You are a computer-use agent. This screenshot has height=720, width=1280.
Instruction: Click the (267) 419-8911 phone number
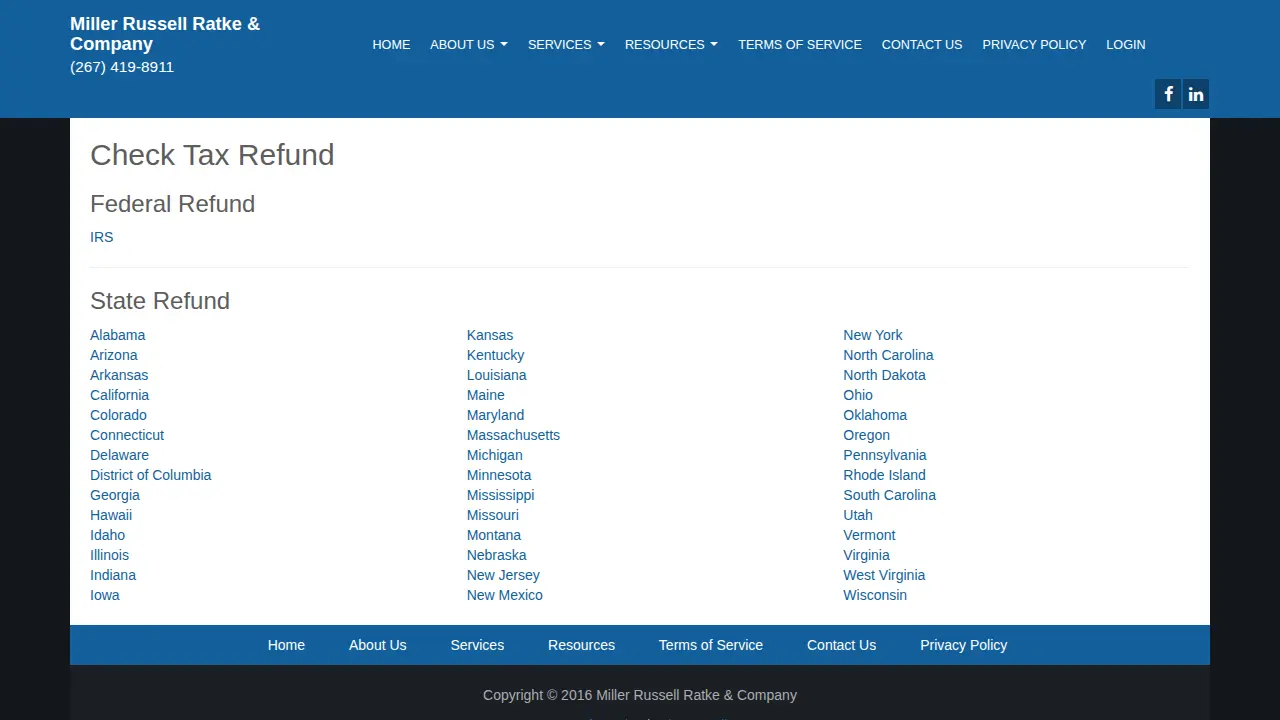(x=122, y=67)
